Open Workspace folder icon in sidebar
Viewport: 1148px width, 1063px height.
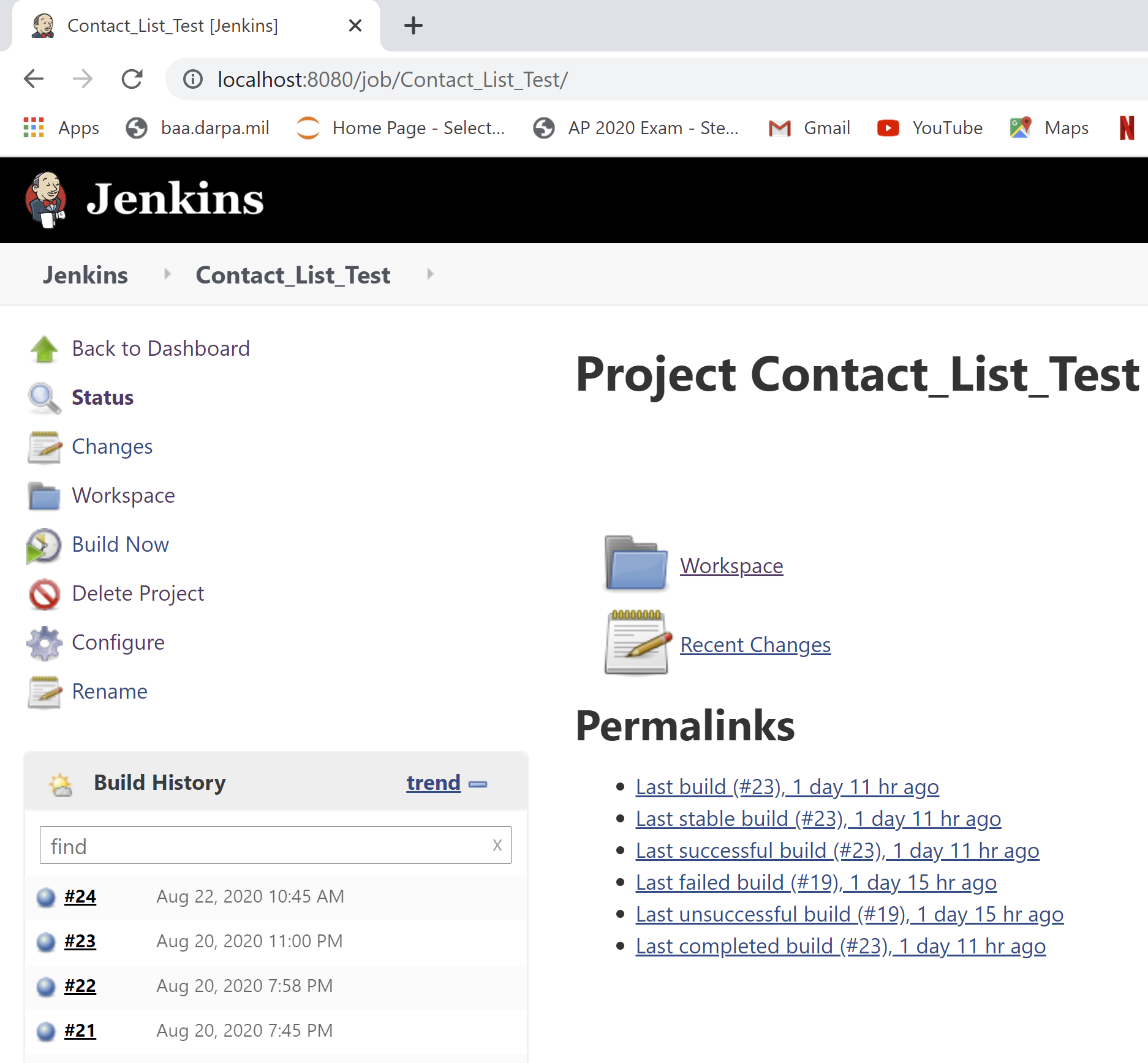[x=43, y=495]
